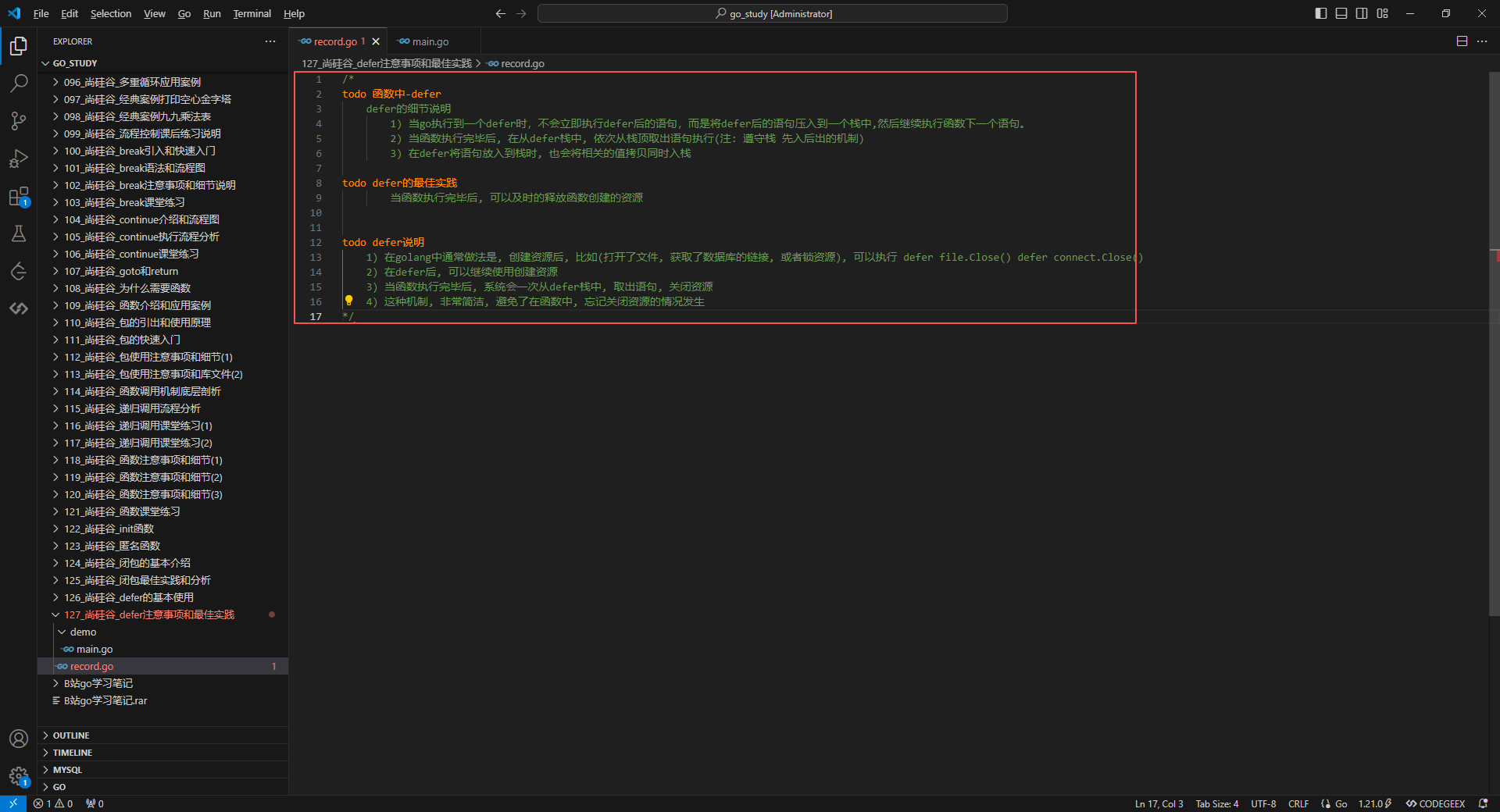Close the record.go tab
The height and width of the screenshot is (812, 1500).
(376, 41)
